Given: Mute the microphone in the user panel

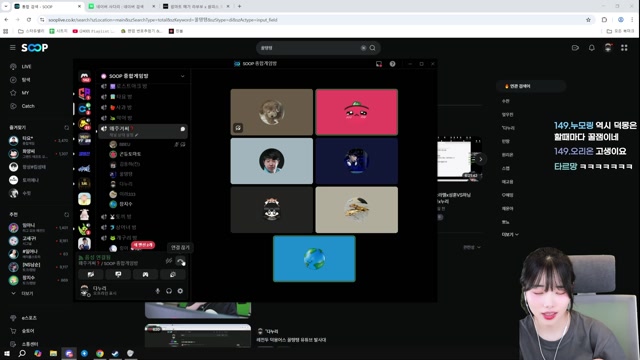Looking at the screenshot, I should coord(158,291).
